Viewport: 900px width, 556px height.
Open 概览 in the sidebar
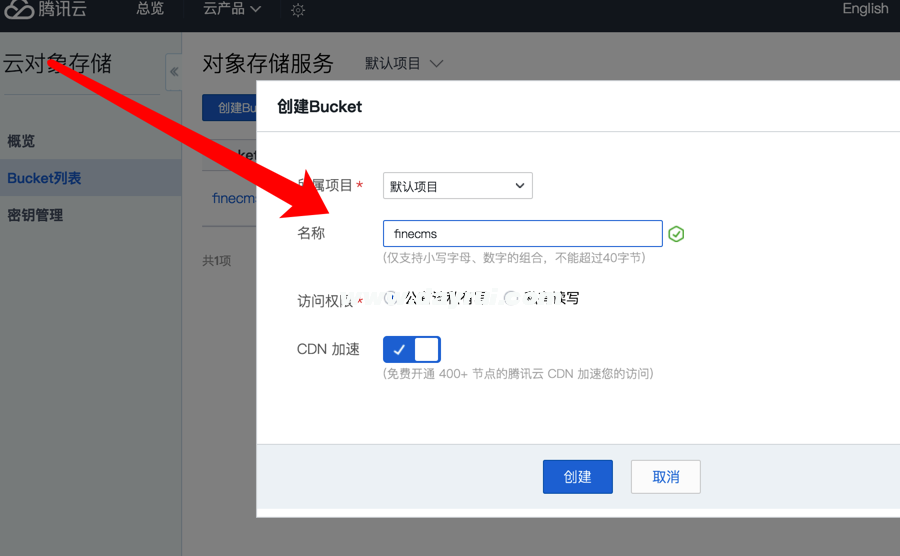(21, 141)
